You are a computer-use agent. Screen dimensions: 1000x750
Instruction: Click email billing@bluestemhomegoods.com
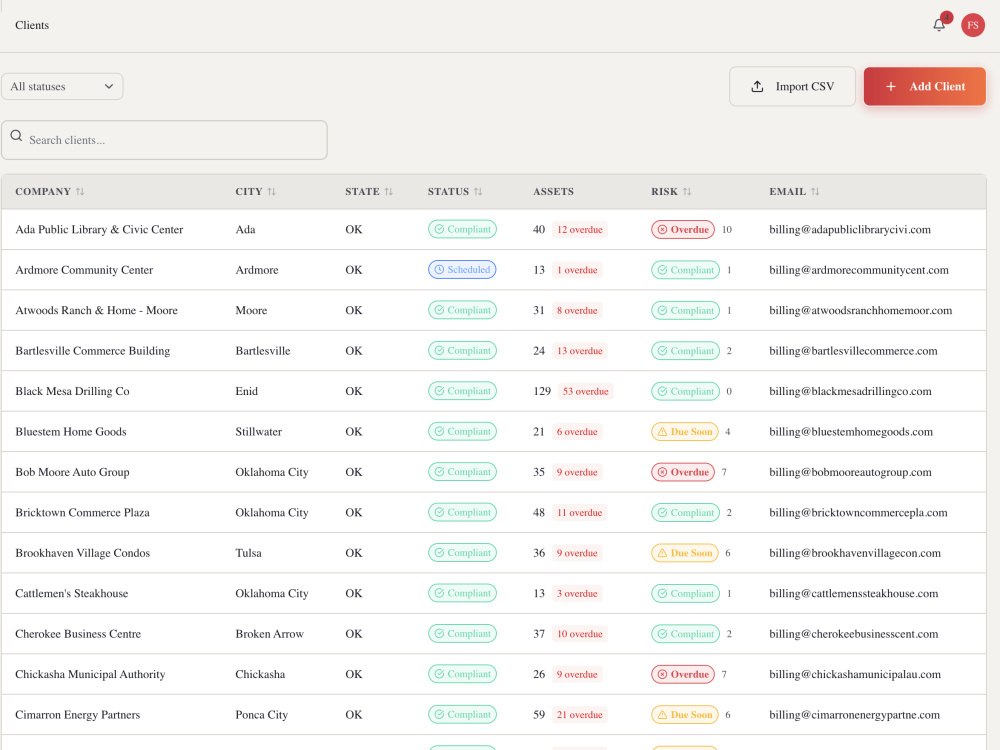[851, 432]
